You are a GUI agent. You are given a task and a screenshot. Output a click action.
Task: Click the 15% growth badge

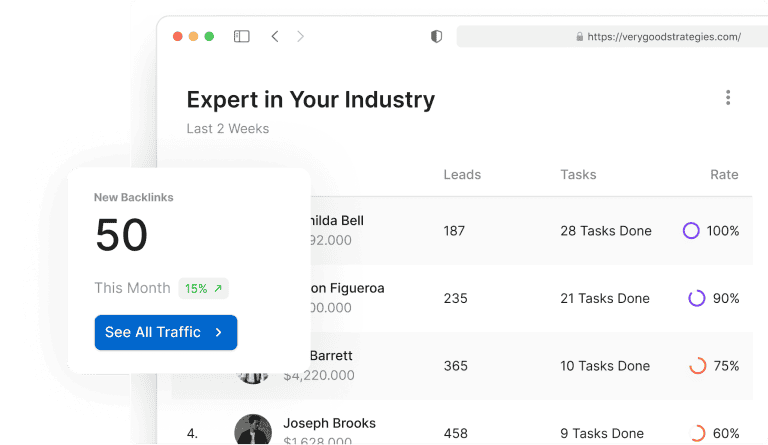click(204, 288)
